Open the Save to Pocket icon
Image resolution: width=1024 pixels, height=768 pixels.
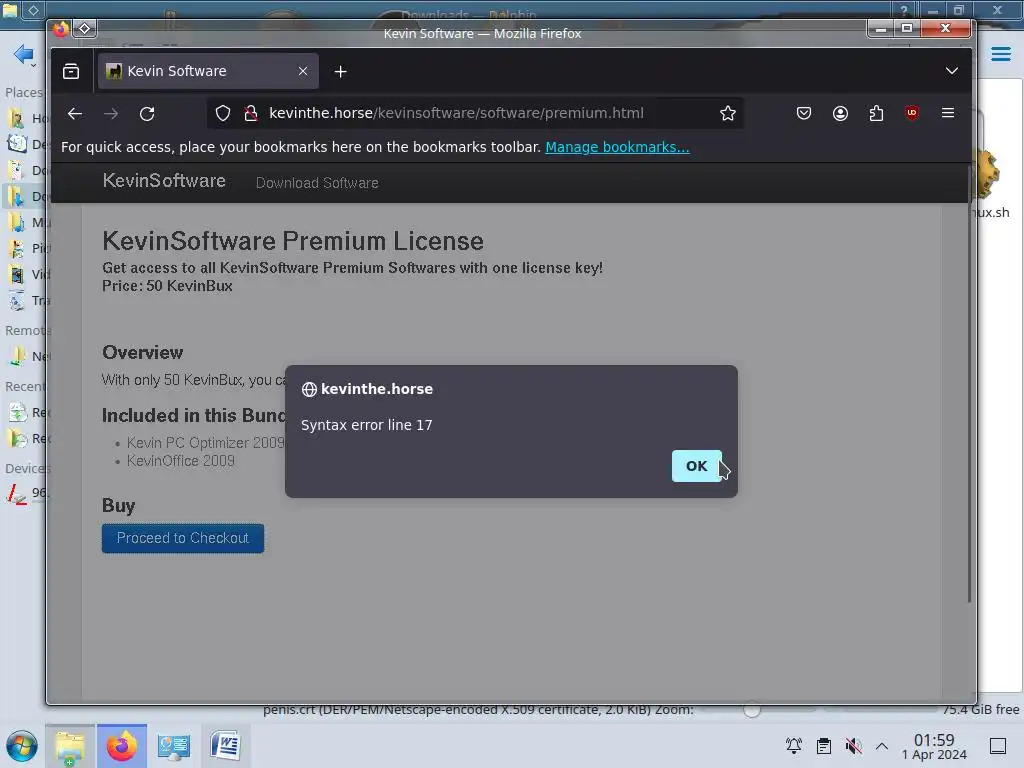(804, 114)
